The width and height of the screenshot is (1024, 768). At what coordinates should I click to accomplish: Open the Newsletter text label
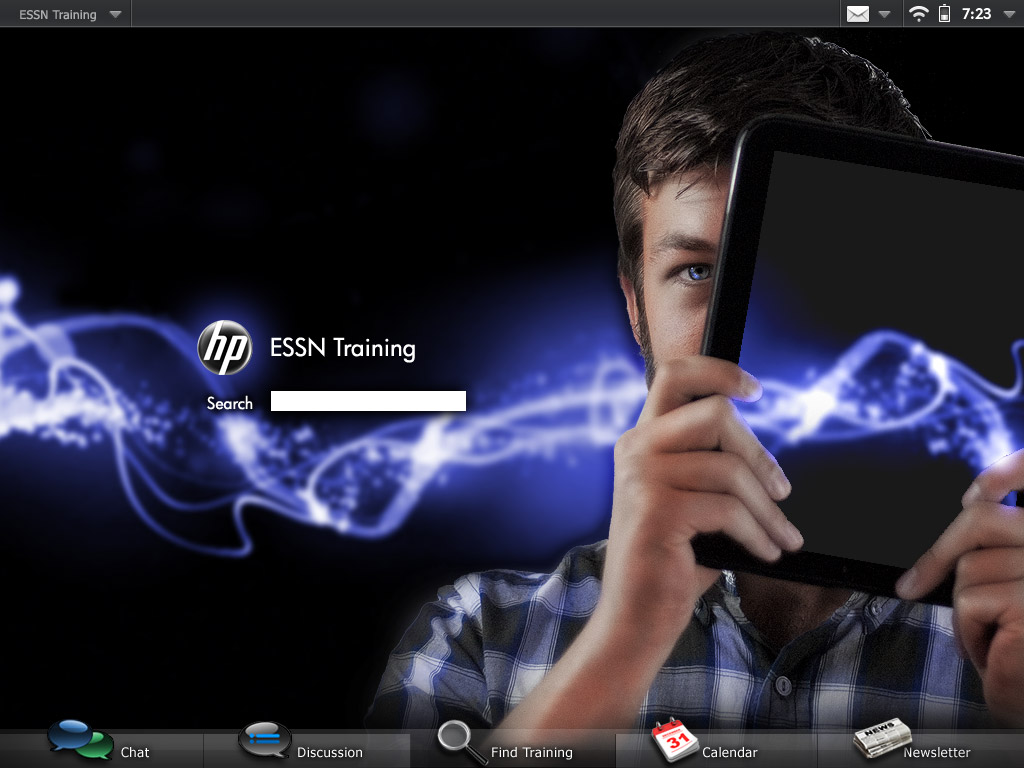937,752
